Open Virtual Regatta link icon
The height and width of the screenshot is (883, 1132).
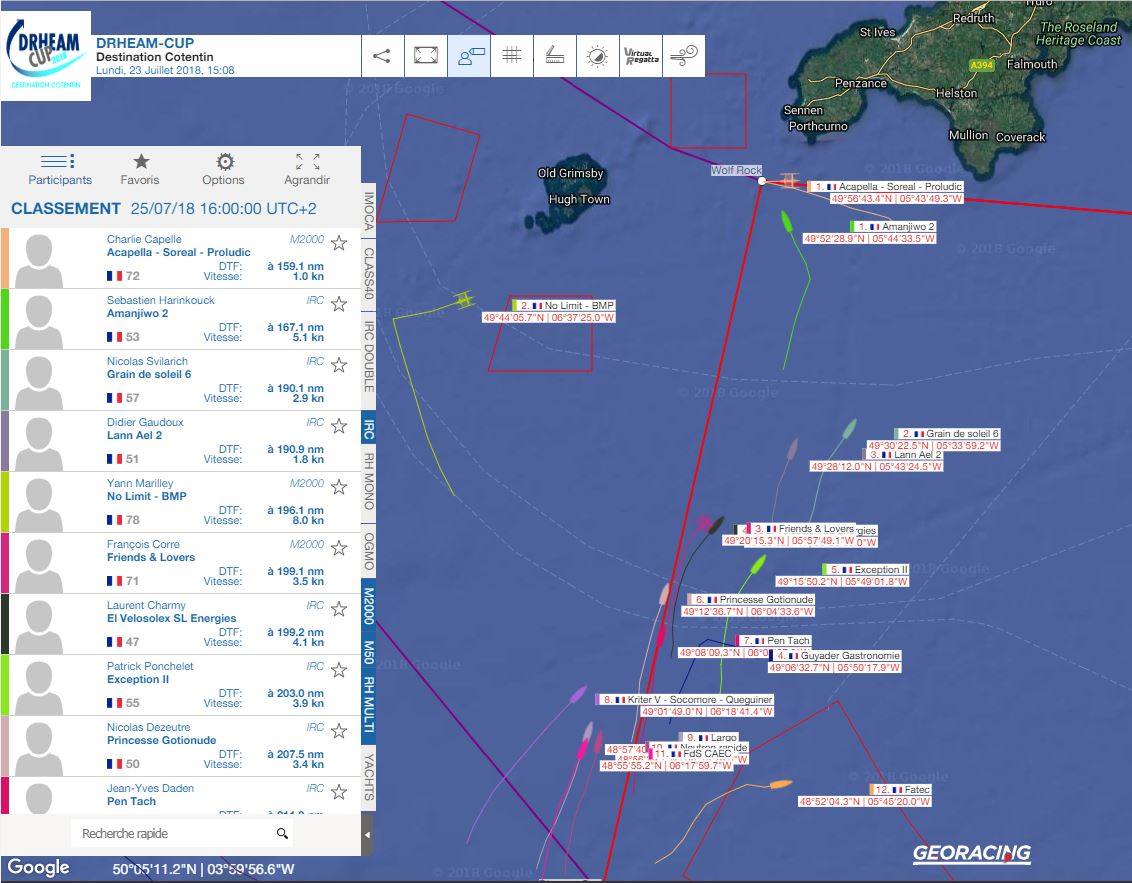click(641, 56)
